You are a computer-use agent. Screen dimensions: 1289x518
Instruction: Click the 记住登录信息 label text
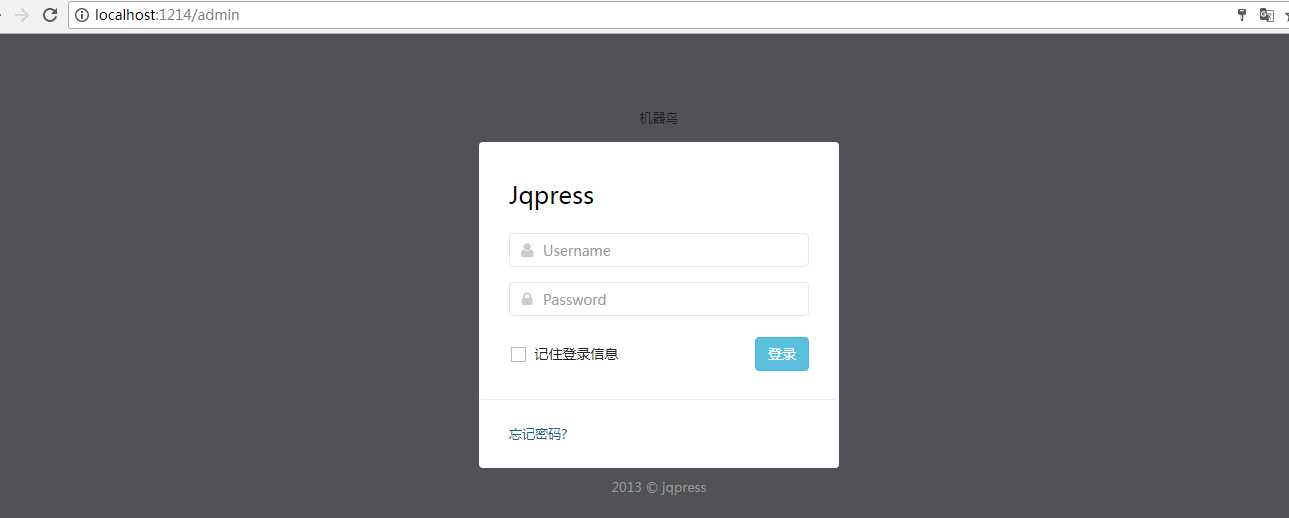(x=576, y=354)
